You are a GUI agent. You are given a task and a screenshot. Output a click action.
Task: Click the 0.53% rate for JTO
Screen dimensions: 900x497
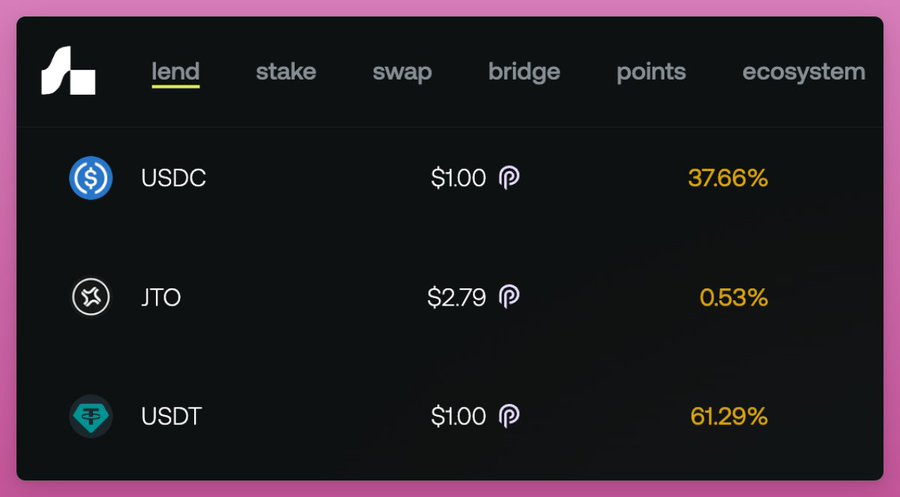coord(733,297)
